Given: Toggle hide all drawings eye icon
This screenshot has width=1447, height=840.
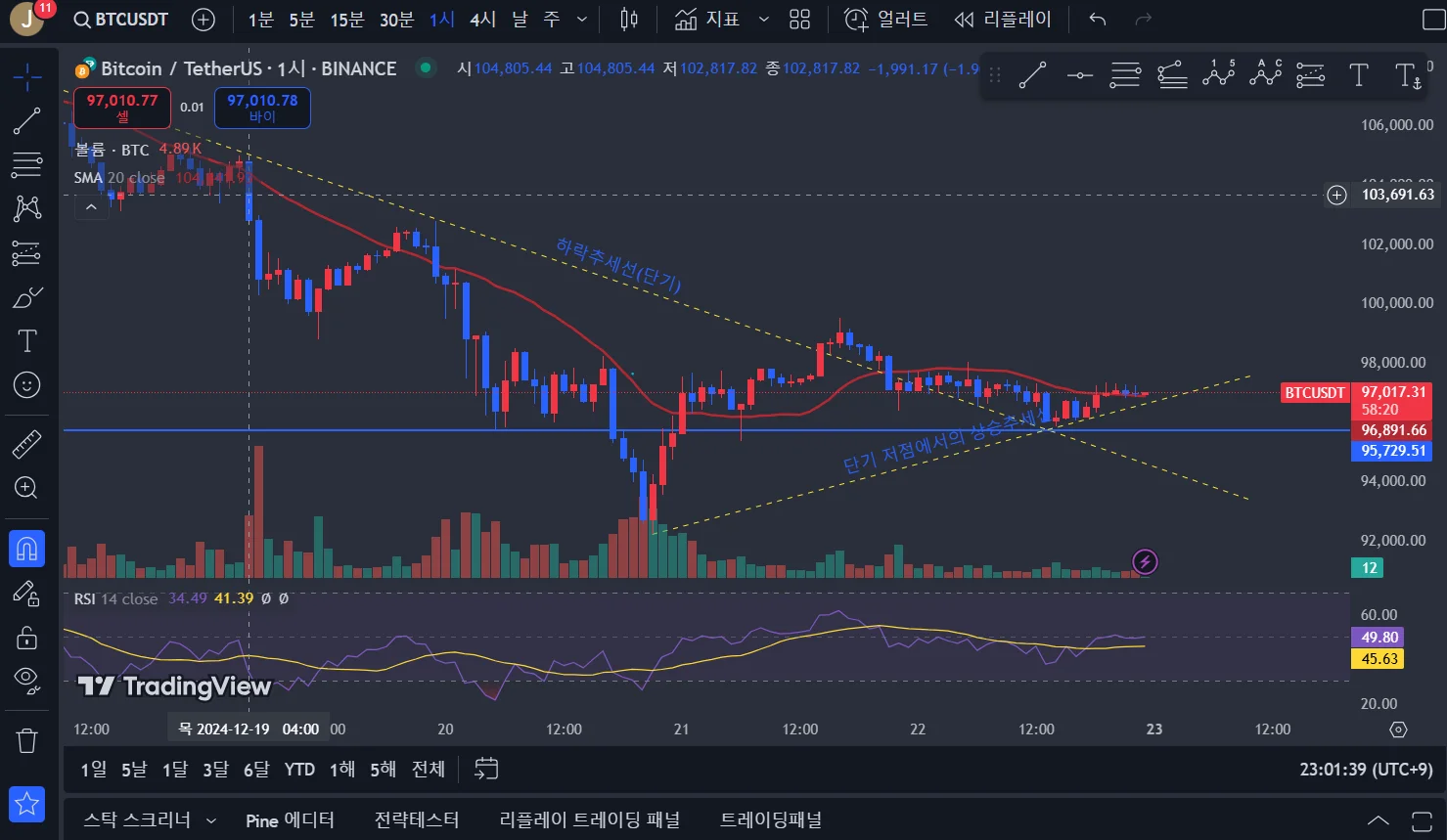Looking at the screenshot, I should point(26,681).
